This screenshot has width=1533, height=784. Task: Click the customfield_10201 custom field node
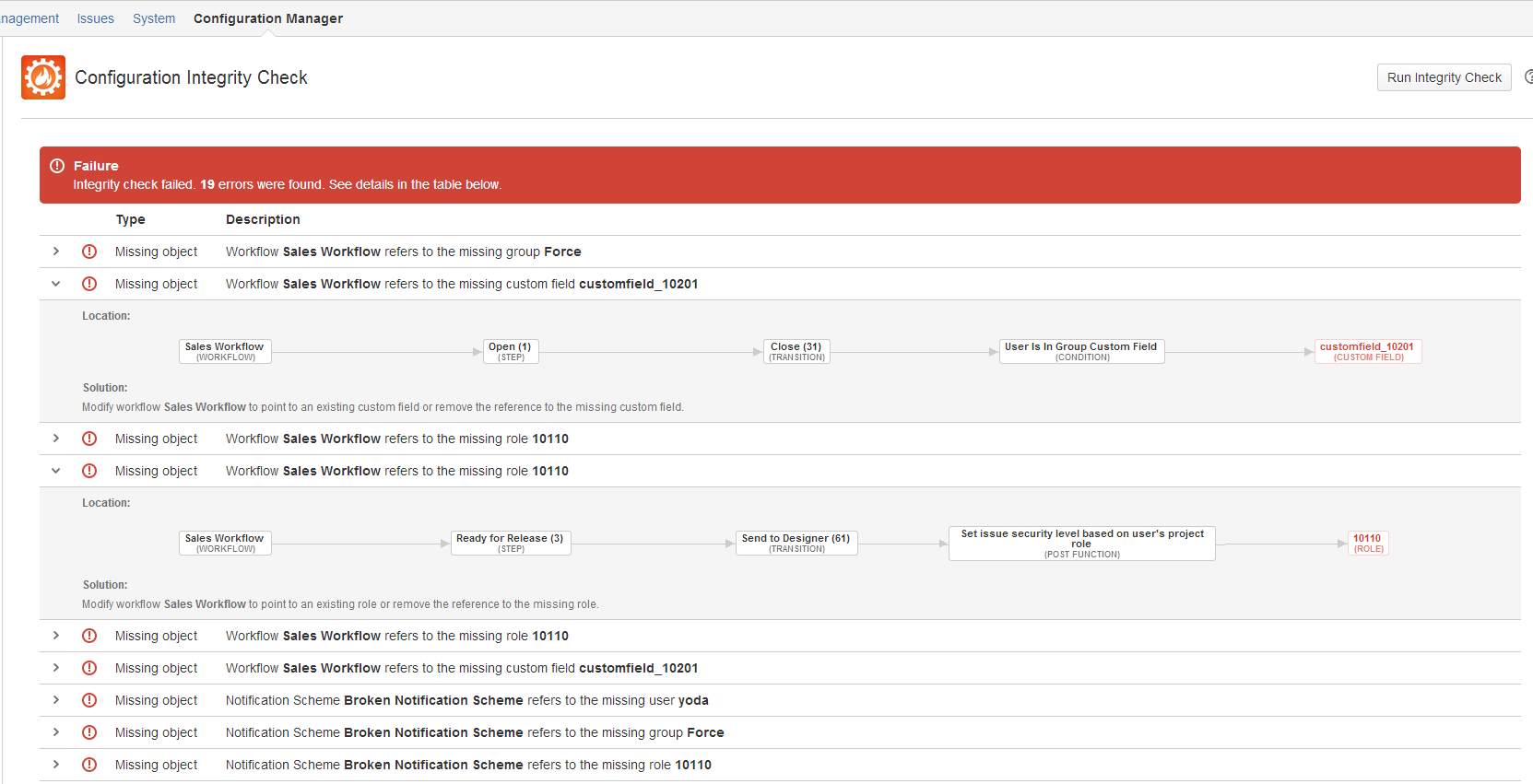[x=1368, y=352]
